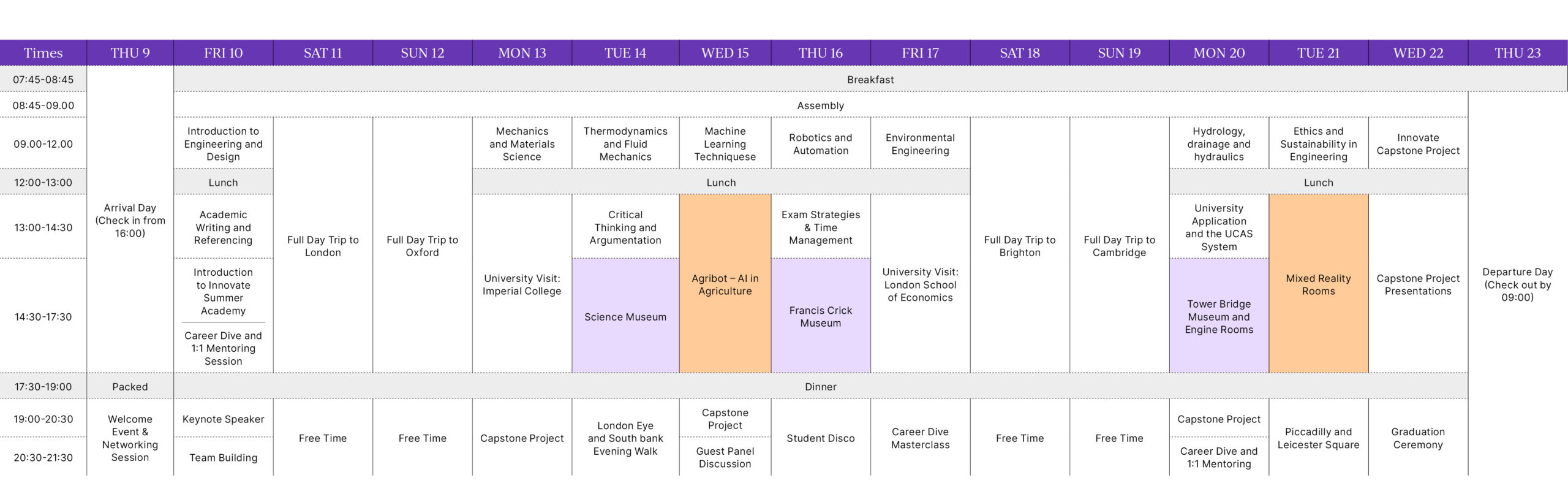This screenshot has width=1568, height=483.
Task: Click the Robotics and Automation session
Action: pyautogui.click(x=821, y=144)
